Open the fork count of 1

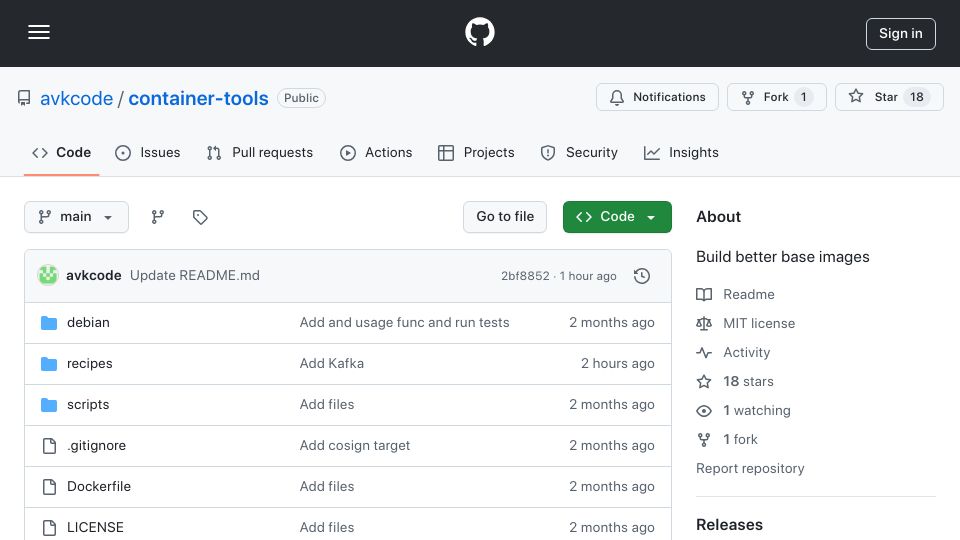[803, 97]
